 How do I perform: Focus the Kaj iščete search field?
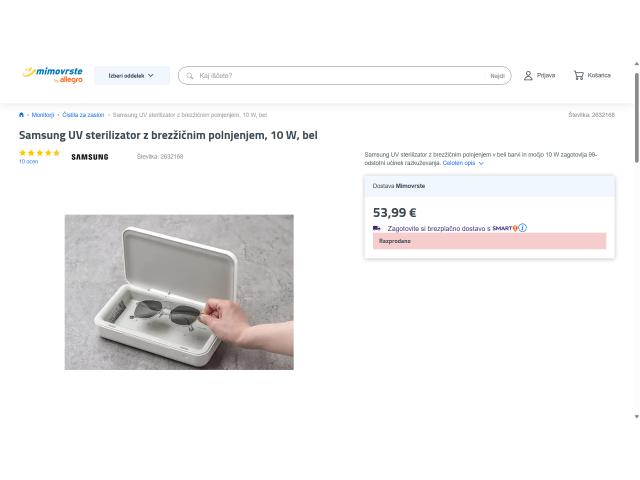pos(341,76)
